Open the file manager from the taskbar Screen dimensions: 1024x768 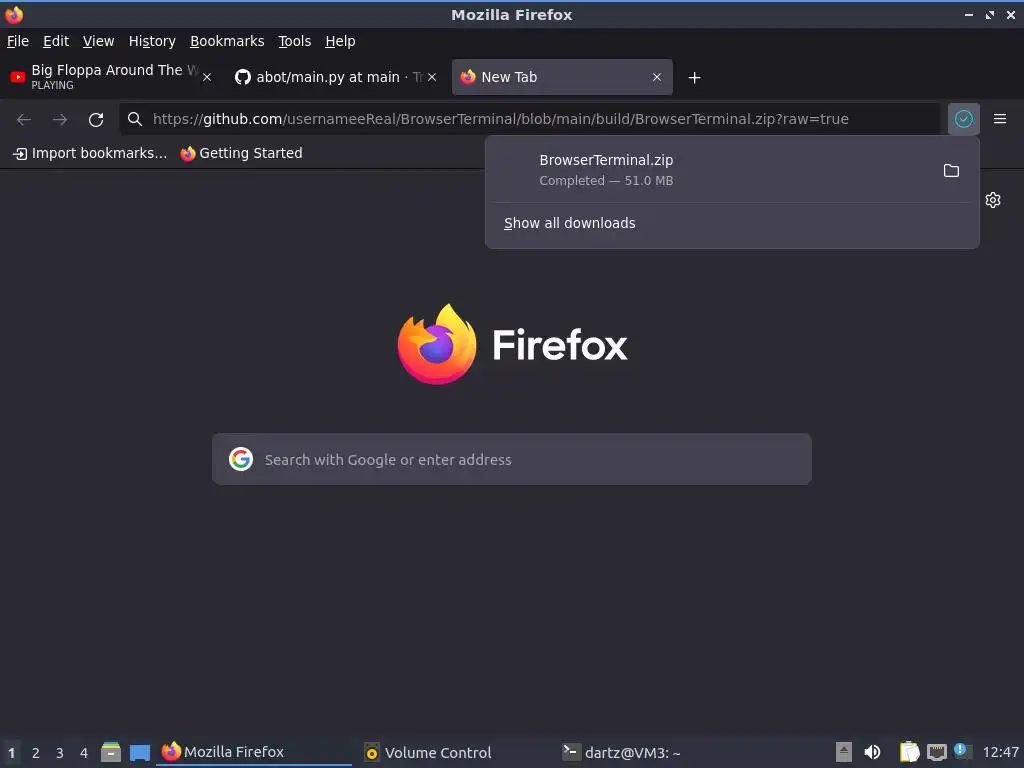(110, 752)
